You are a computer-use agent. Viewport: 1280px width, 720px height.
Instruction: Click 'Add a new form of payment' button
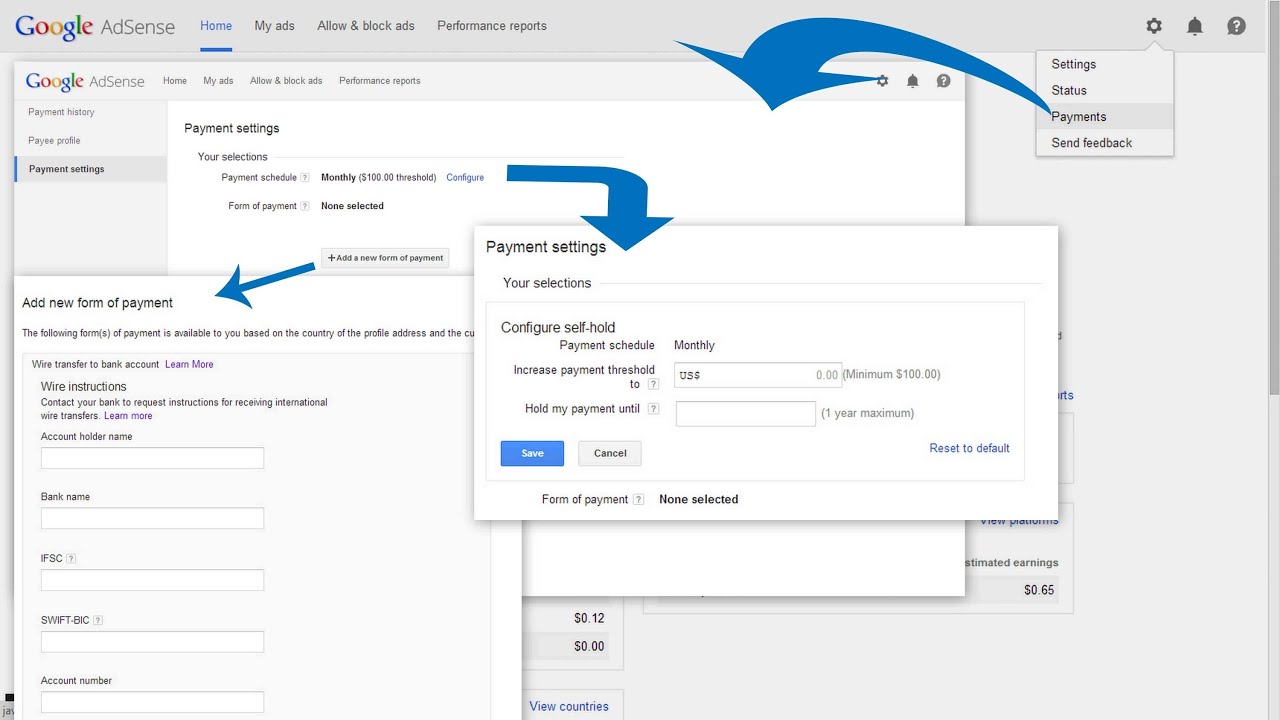[x=385, y=258]
